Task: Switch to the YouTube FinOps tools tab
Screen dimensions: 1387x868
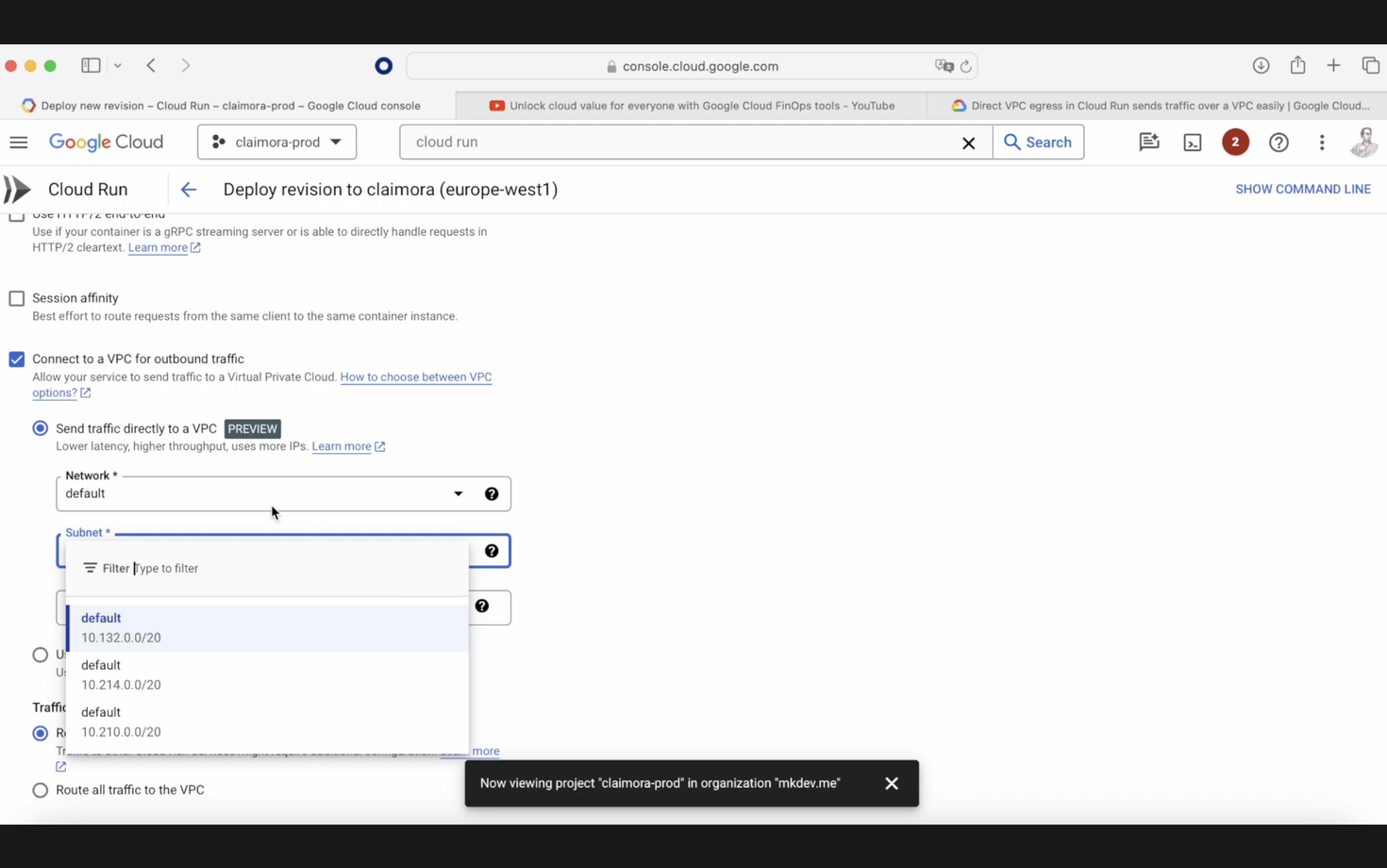Action: 692,106
